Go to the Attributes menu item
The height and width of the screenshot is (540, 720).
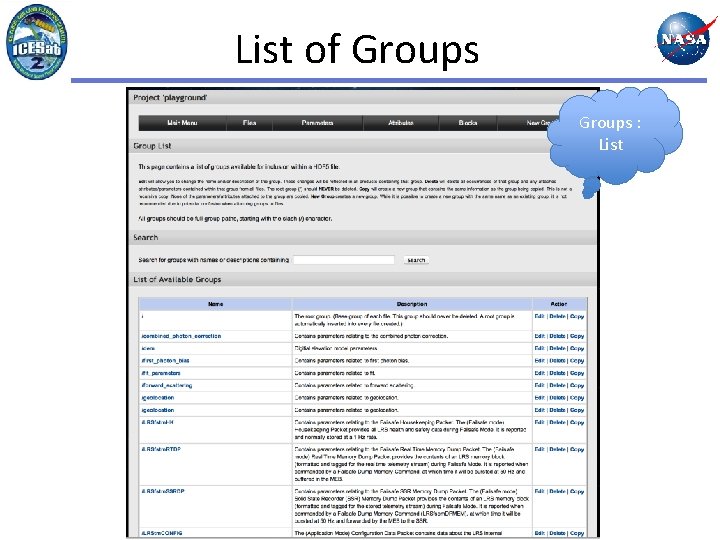coord(400,123)
